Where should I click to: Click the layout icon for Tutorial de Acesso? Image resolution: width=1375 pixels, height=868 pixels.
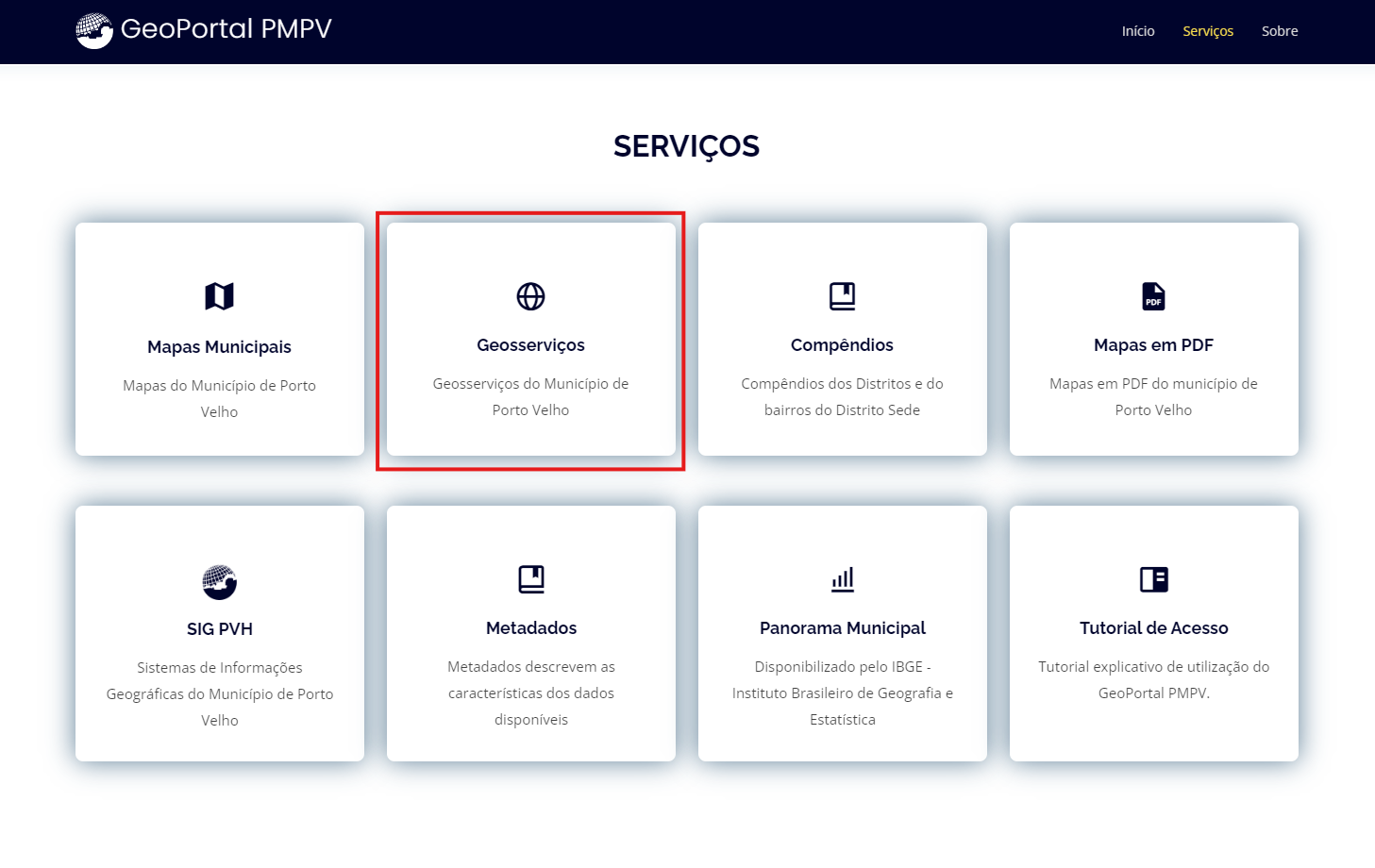point(1153,579)
